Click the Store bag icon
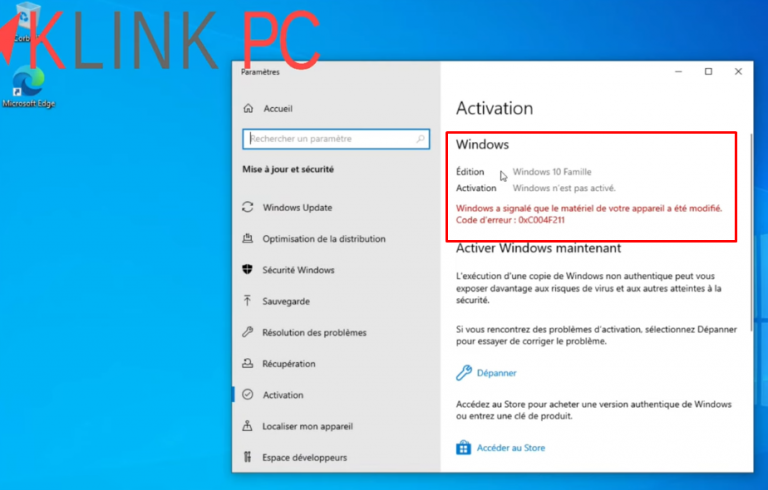 point(463,447)
